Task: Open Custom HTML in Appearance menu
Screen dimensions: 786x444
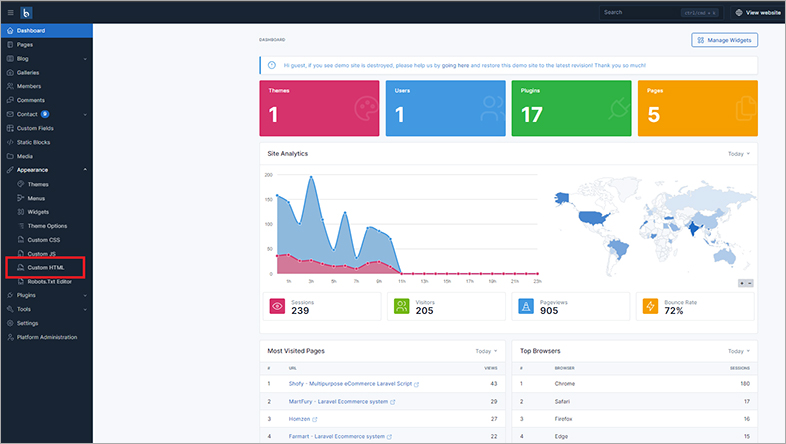Action: (x=48, y=268)
